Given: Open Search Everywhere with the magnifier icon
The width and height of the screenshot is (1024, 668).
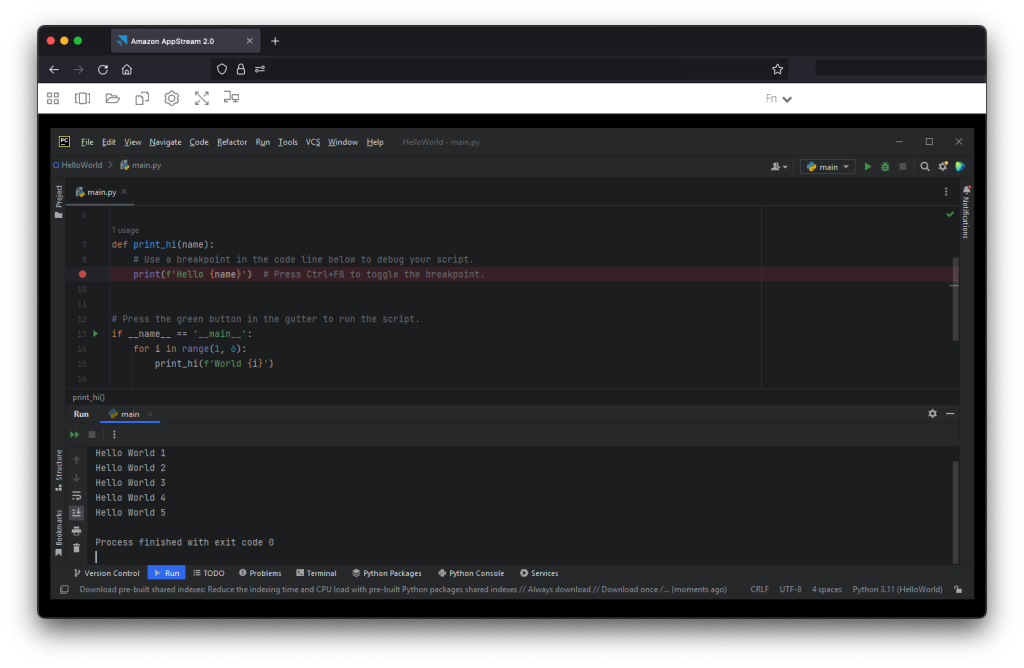Looking at the screenshot, I should click(x=924, y=166).
